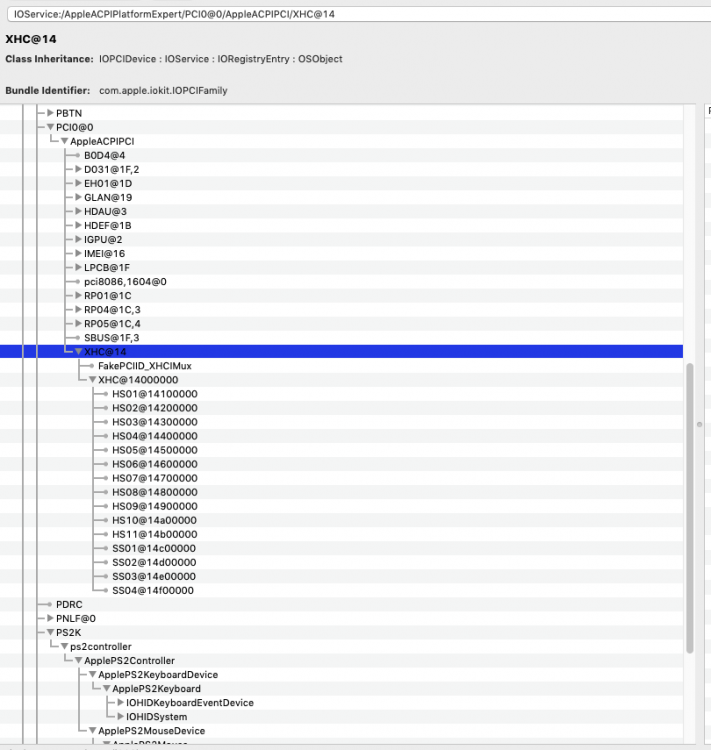Collapse the ApplePS2Controller node

[78, 661]
